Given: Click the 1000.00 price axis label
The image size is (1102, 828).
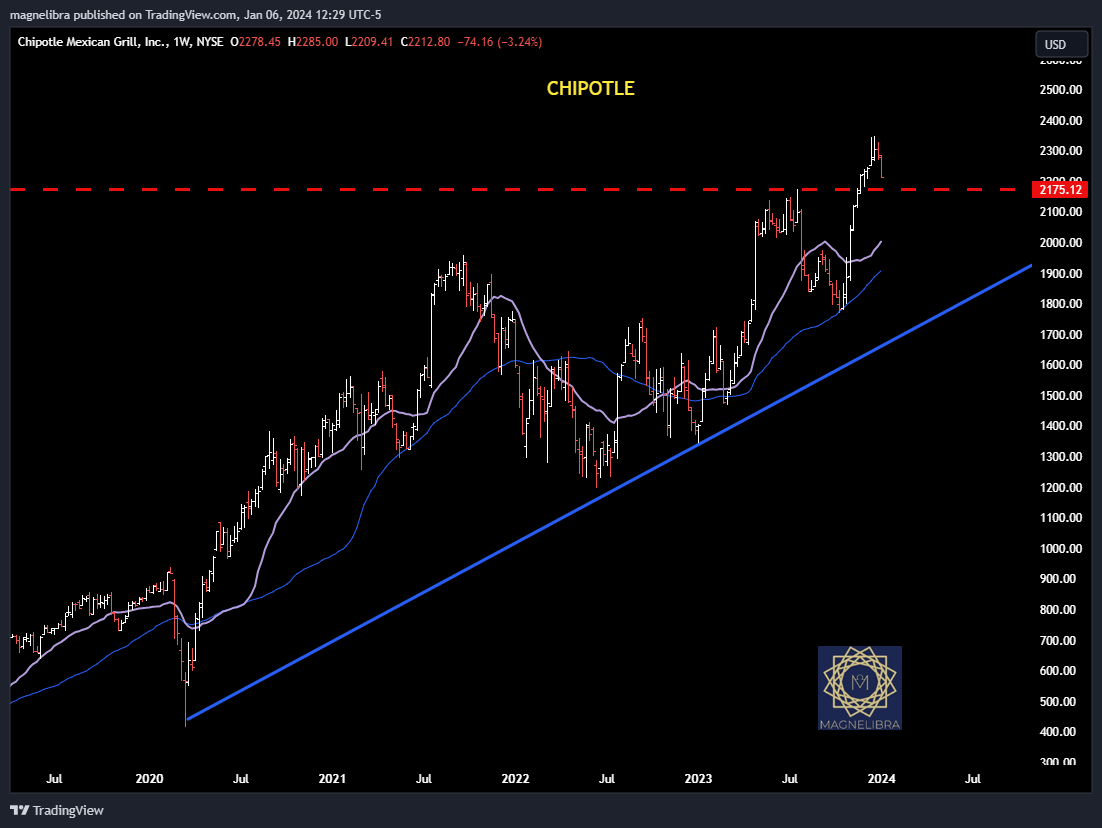Looking at the screenshot, I should (1061, 548).
